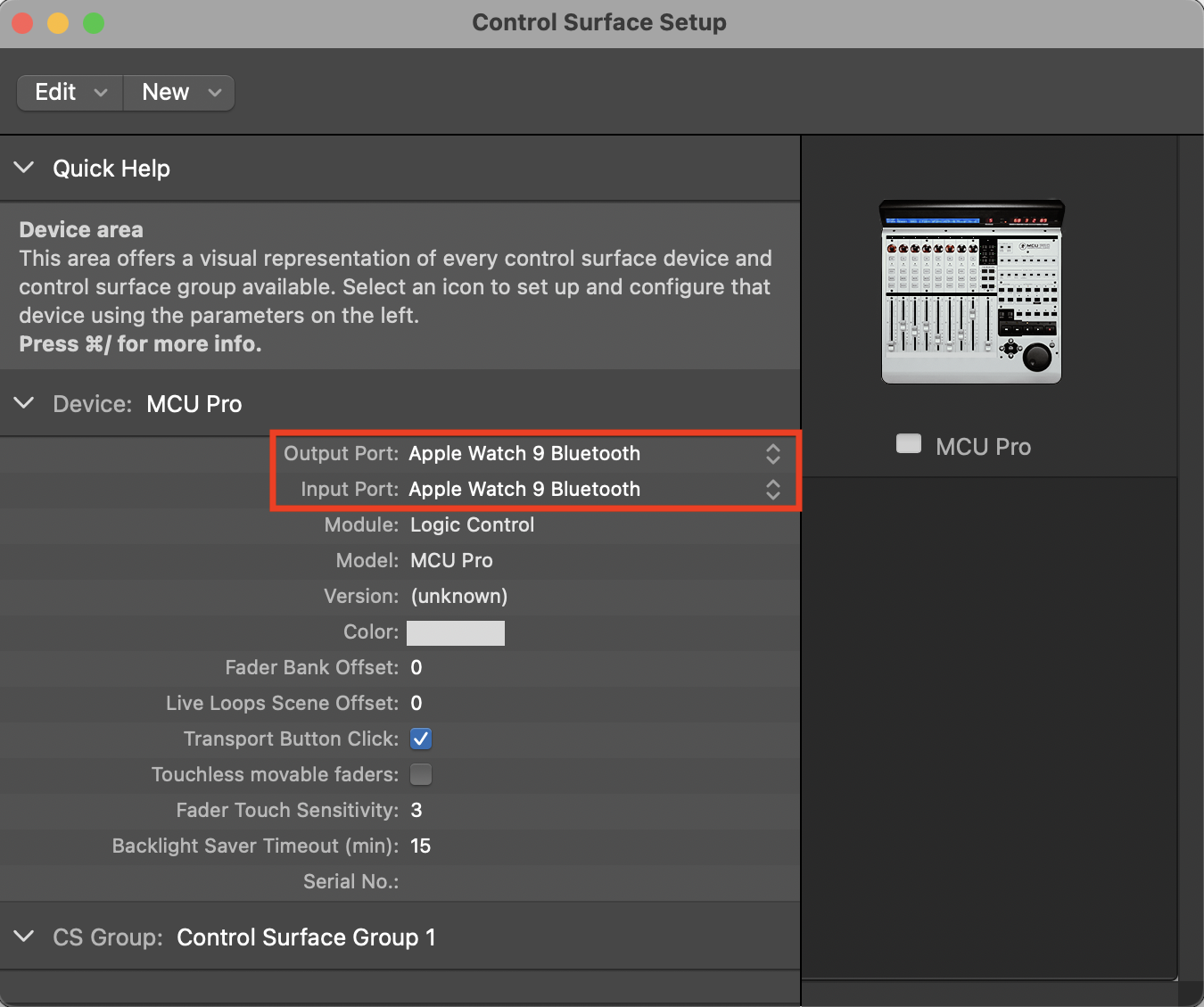The width and height of the screenshot is (1204, 1007).
Task: Click the Quick Help heading text
Action: (x=111, y=169)
